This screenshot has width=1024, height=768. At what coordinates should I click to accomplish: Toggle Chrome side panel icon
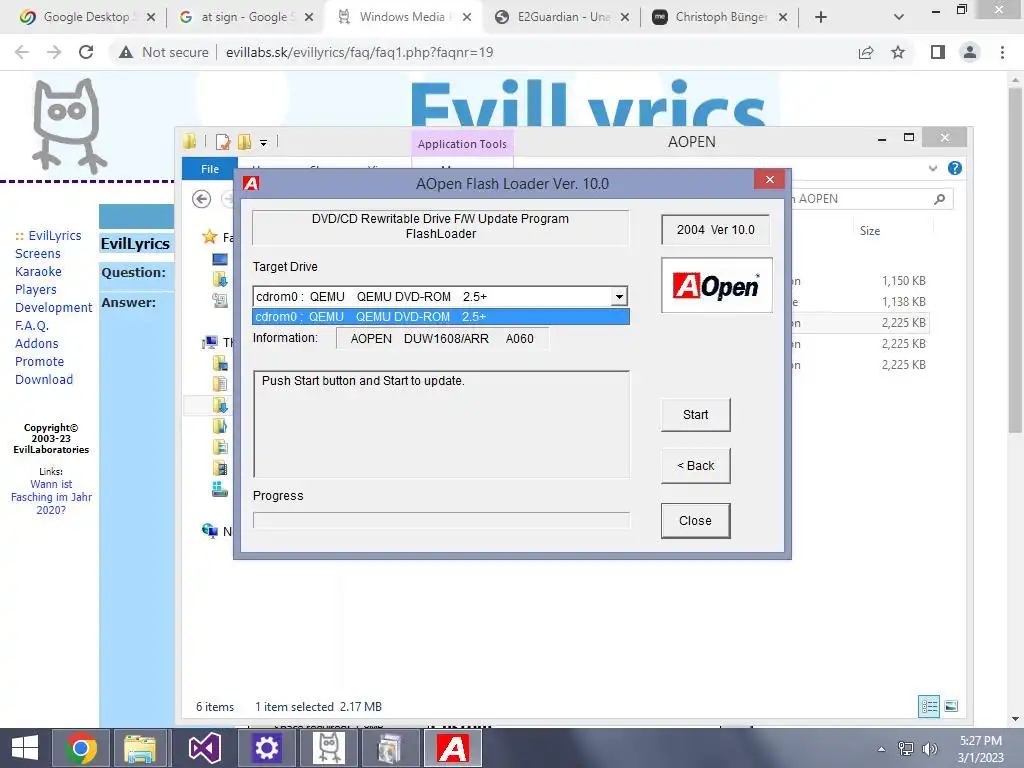click(938, 52)
